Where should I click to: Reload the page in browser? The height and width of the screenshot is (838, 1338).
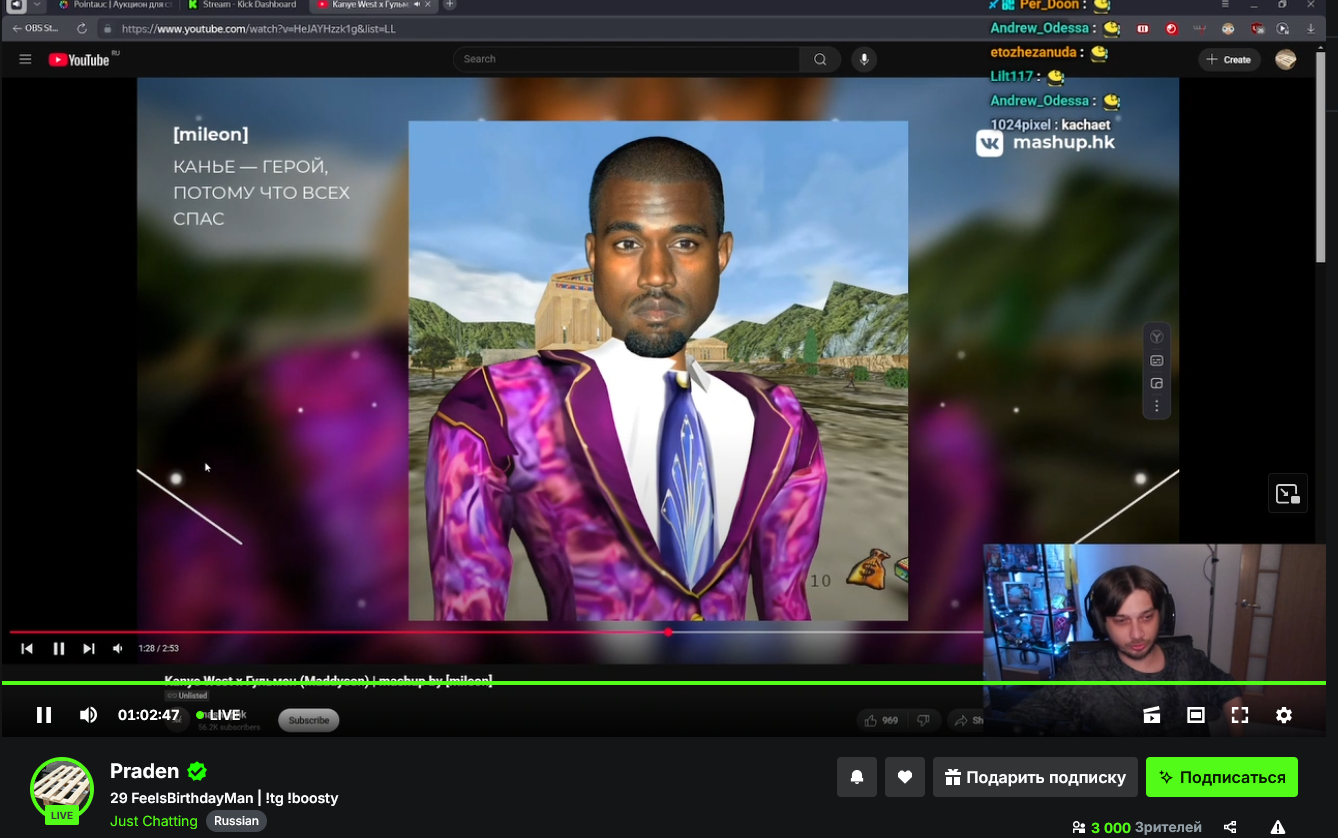(82, 29)
